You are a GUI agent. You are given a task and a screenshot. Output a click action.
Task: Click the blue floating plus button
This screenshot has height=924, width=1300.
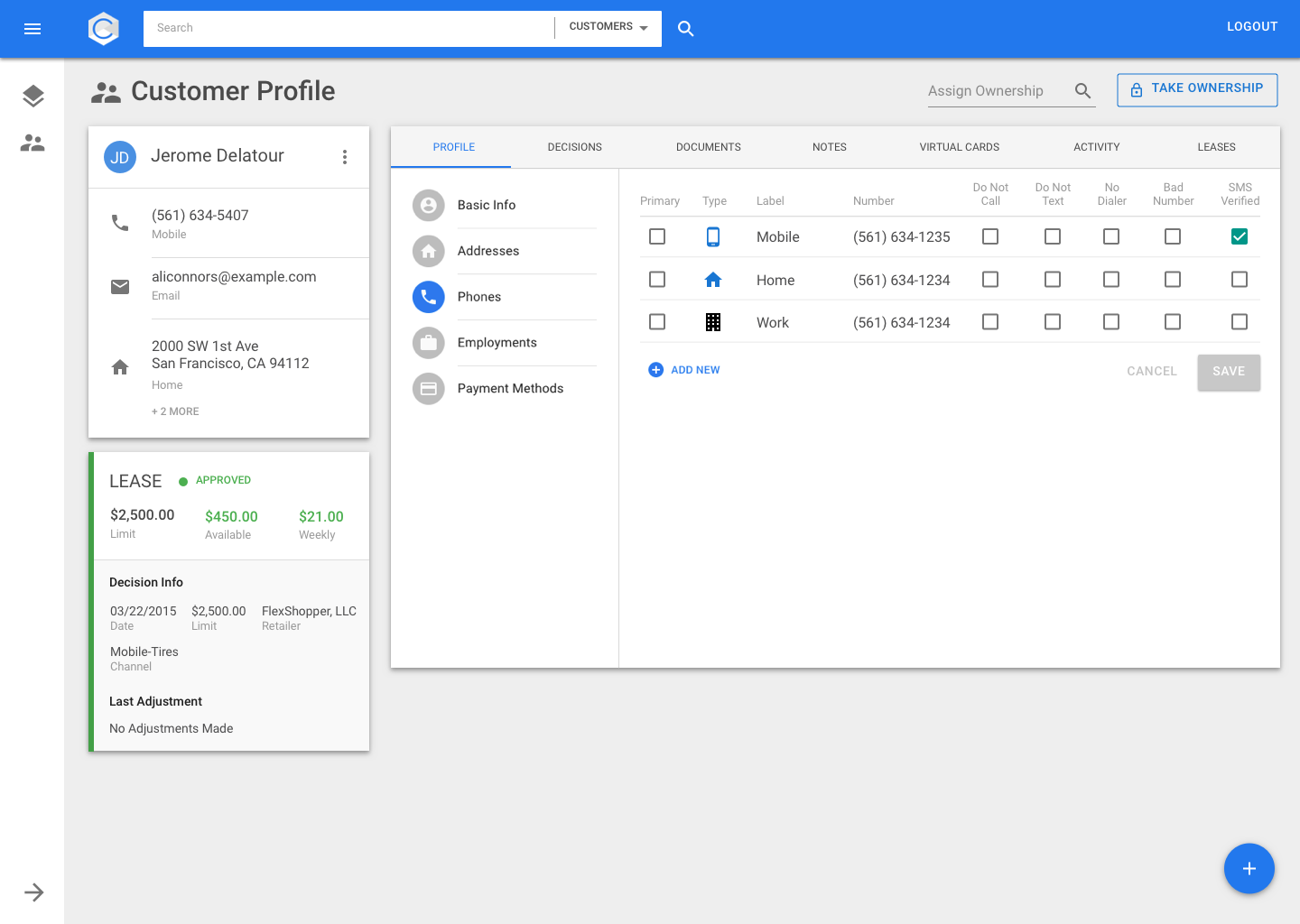(x=1249, y=868)
